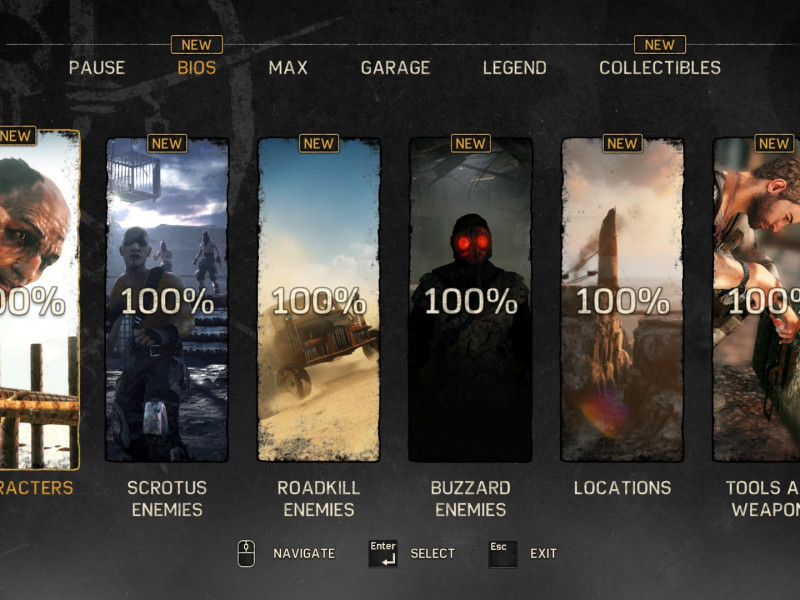Go to the GARAGE tab
The width and height of the screenshot is (800, 600).
[395, 68]
